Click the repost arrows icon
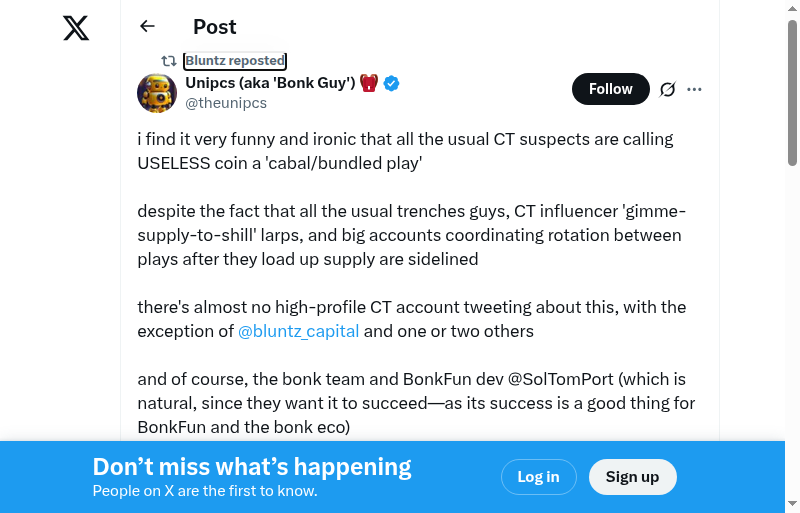 [x=169, y=61]
